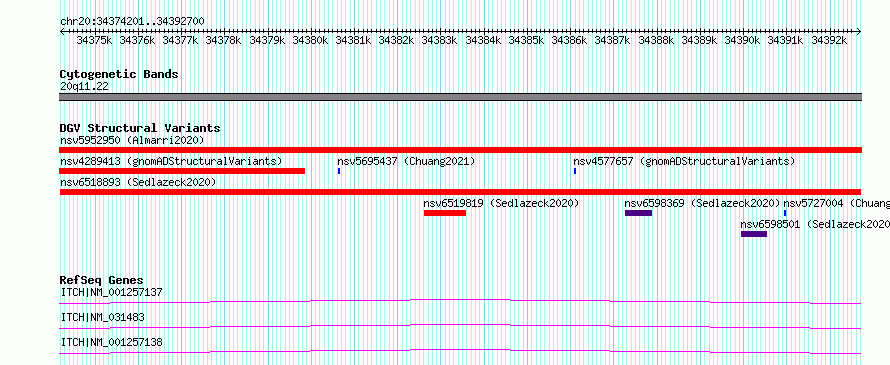Click the blue nsv5727004 variant marker
Viewport: 890px width, 365px height.
click(x=785, y=213)
